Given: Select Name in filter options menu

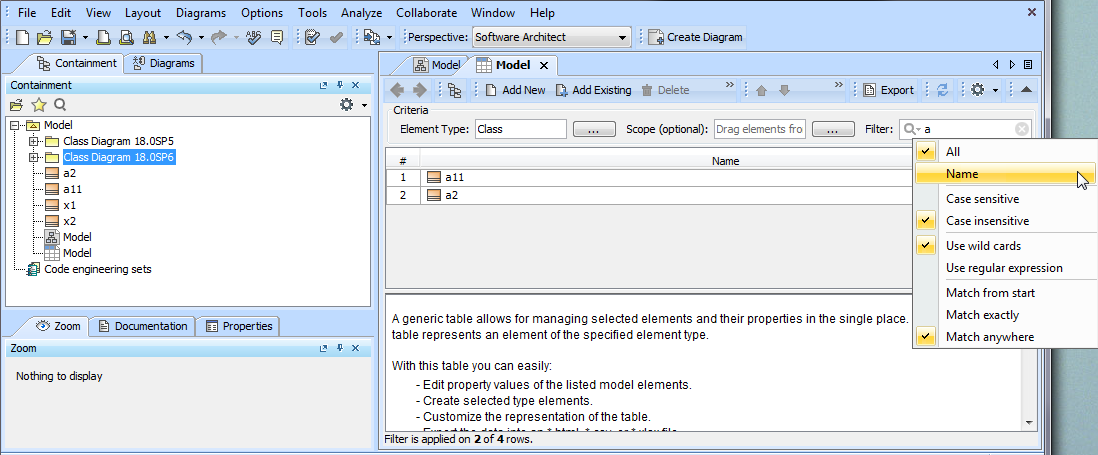Looking at the screenshot, I should tap(1004, 174).
